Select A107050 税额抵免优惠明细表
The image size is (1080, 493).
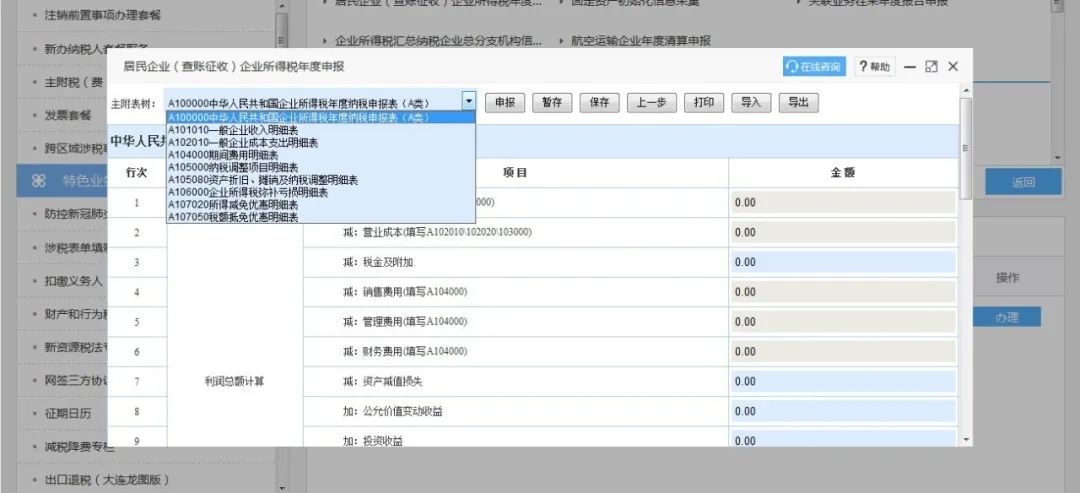click(321, 217)
